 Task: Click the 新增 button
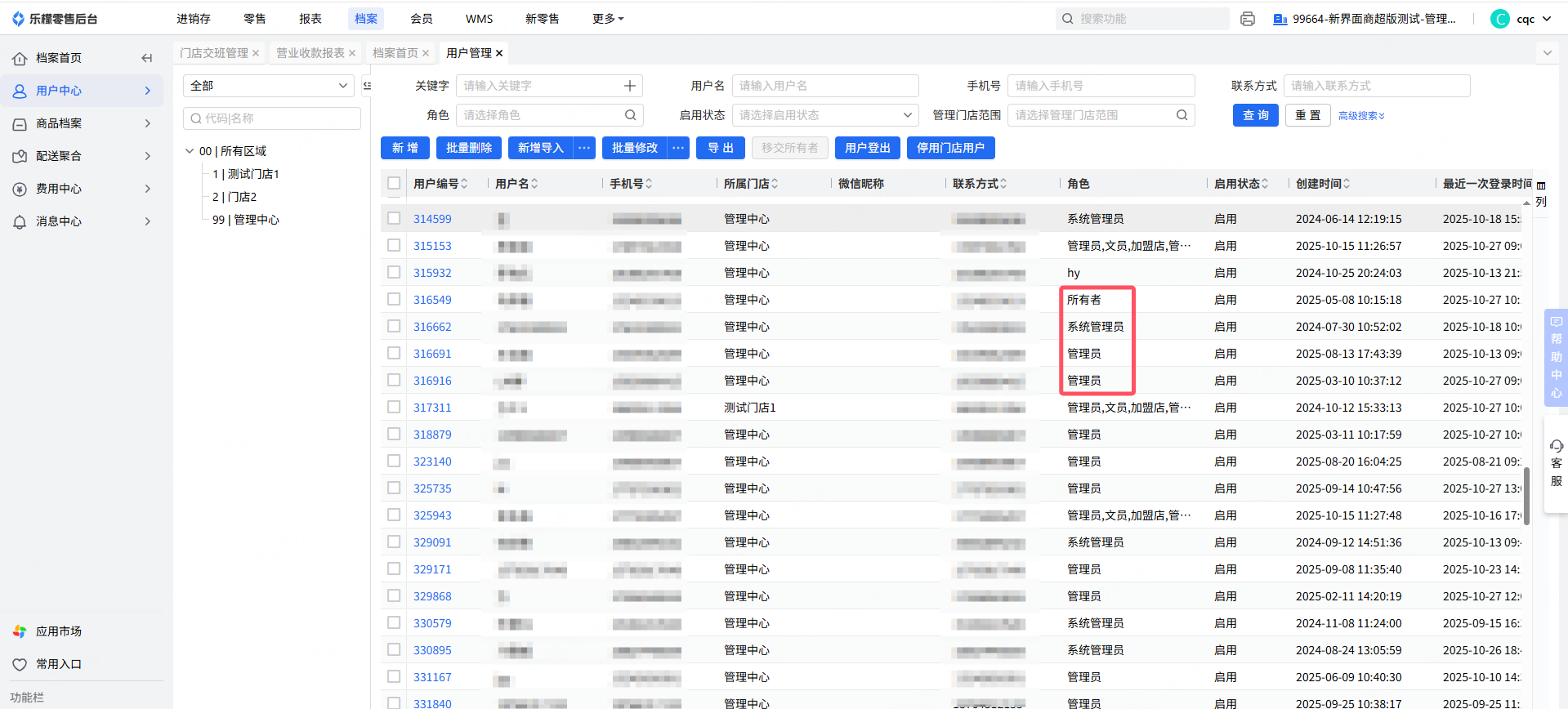pos(405,148)
